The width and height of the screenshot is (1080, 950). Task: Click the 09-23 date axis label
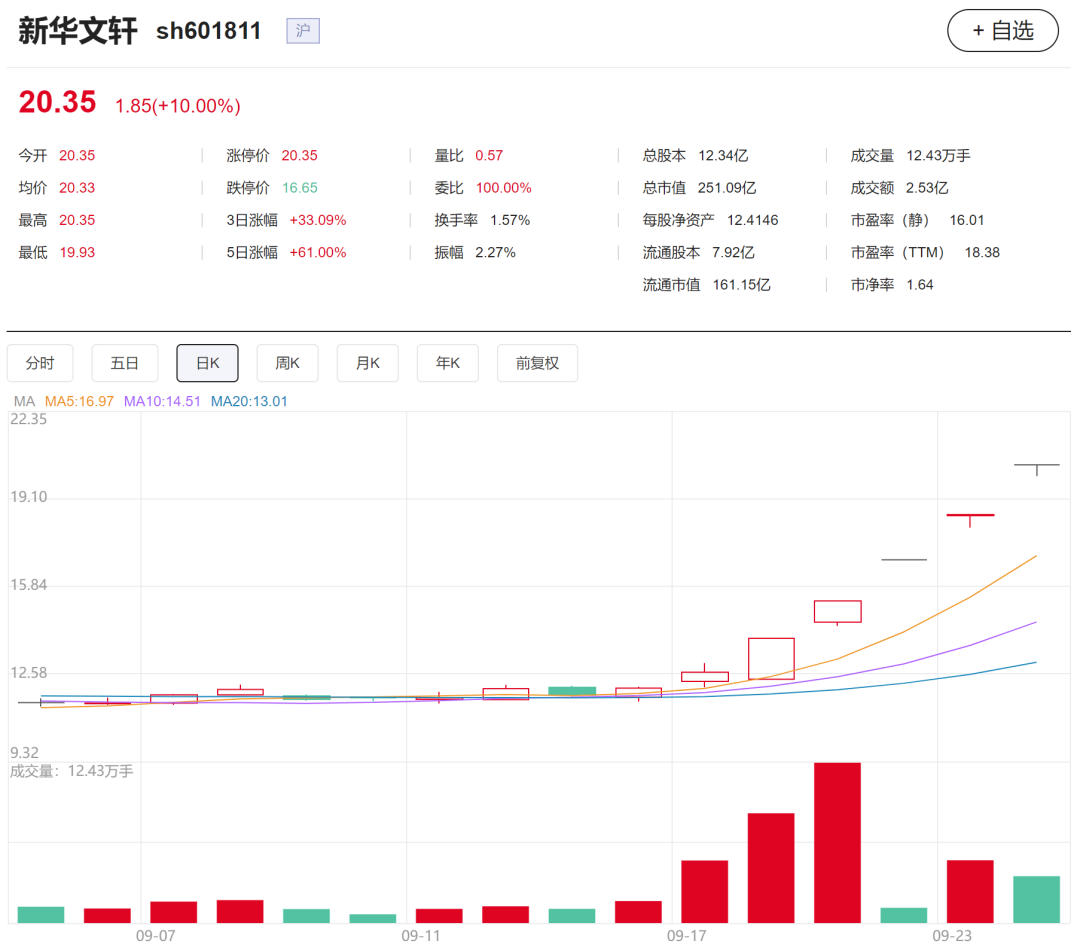click(952, 936)
